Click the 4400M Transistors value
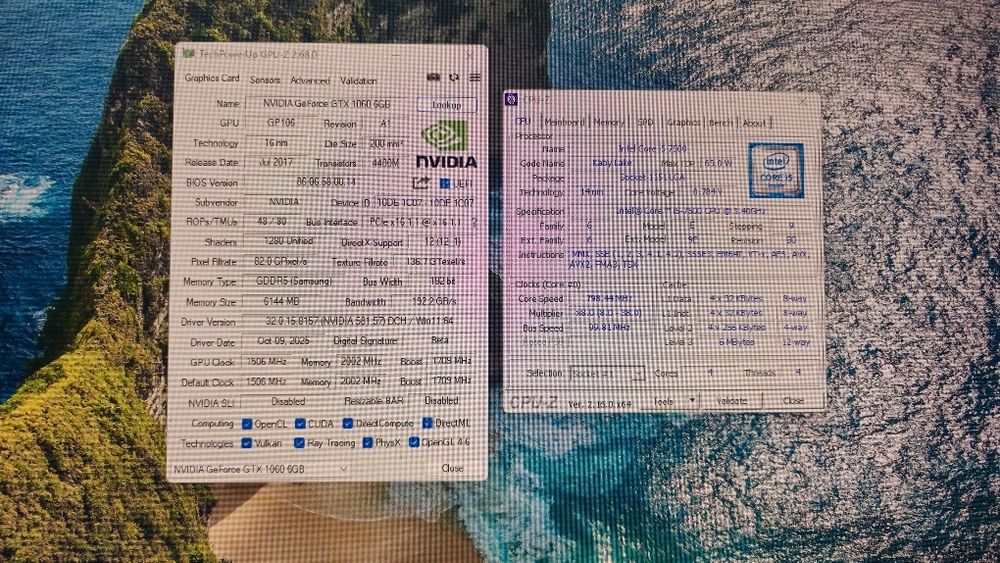Image resolution: width=1000 pixels, height=563 pixels. click(x=385, y=163)
